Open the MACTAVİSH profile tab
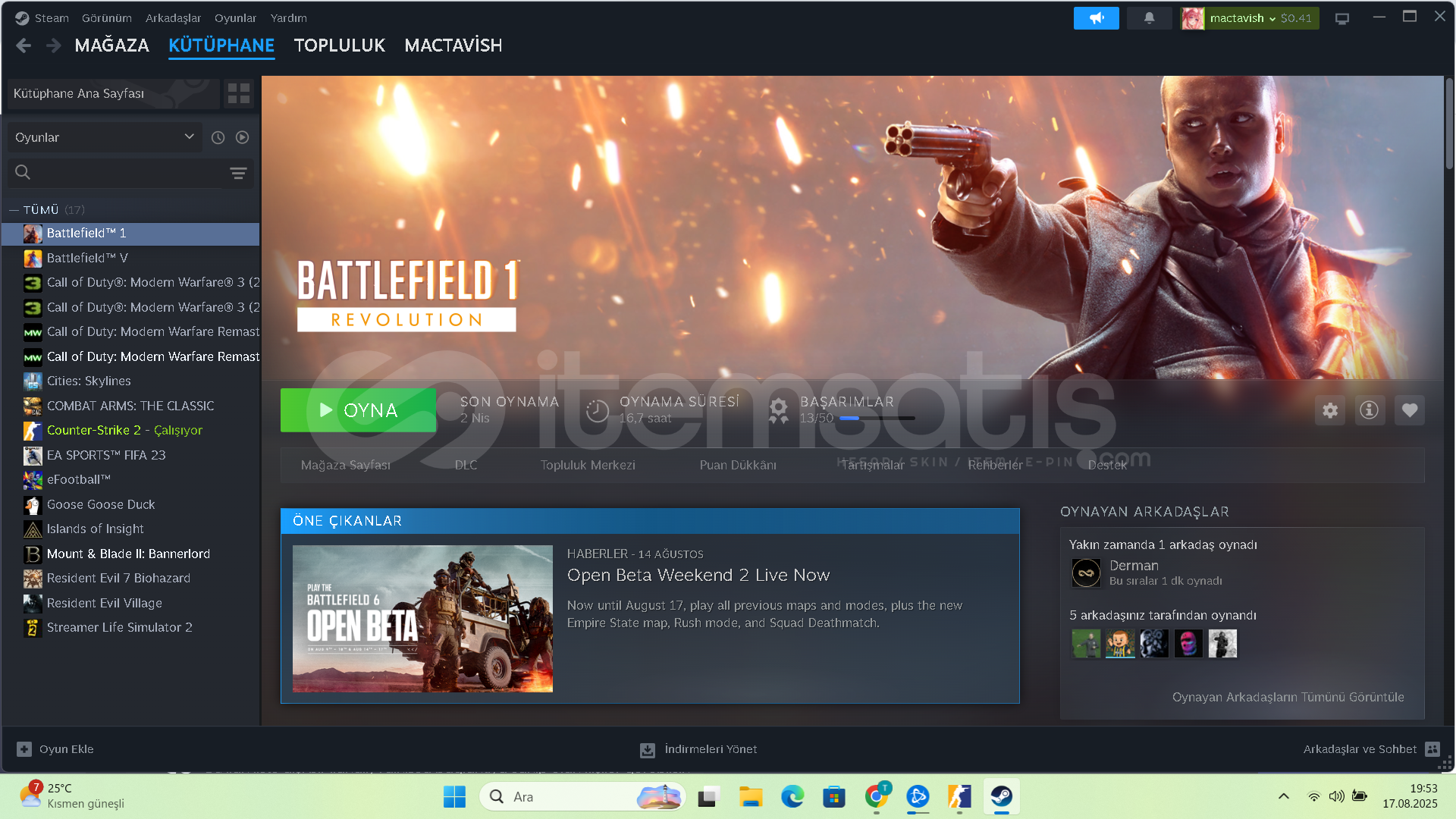Image resolution: width=1456 pixels, height=819 pixels. [x=453, y=45]
